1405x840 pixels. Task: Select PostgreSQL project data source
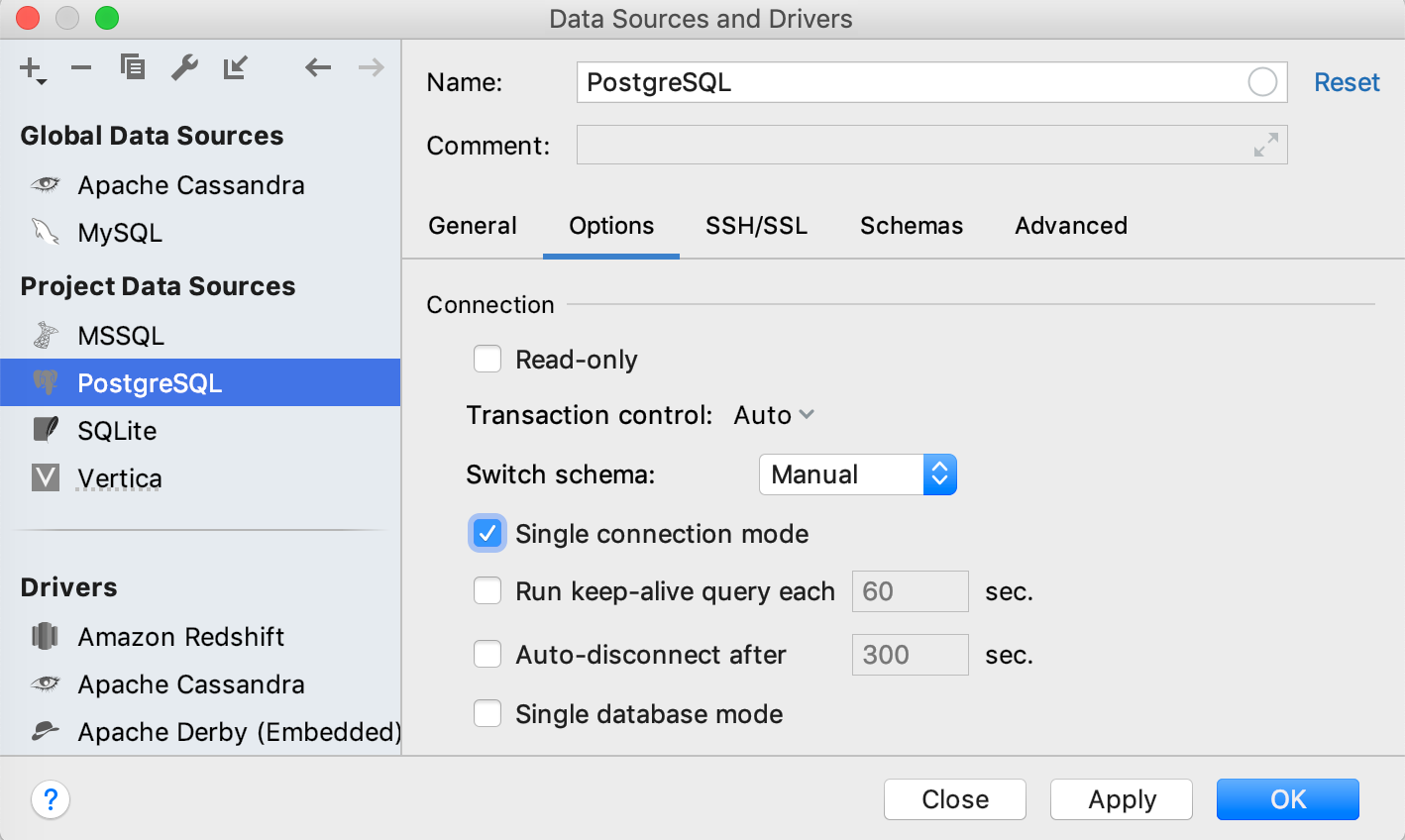tap(200, 382)
